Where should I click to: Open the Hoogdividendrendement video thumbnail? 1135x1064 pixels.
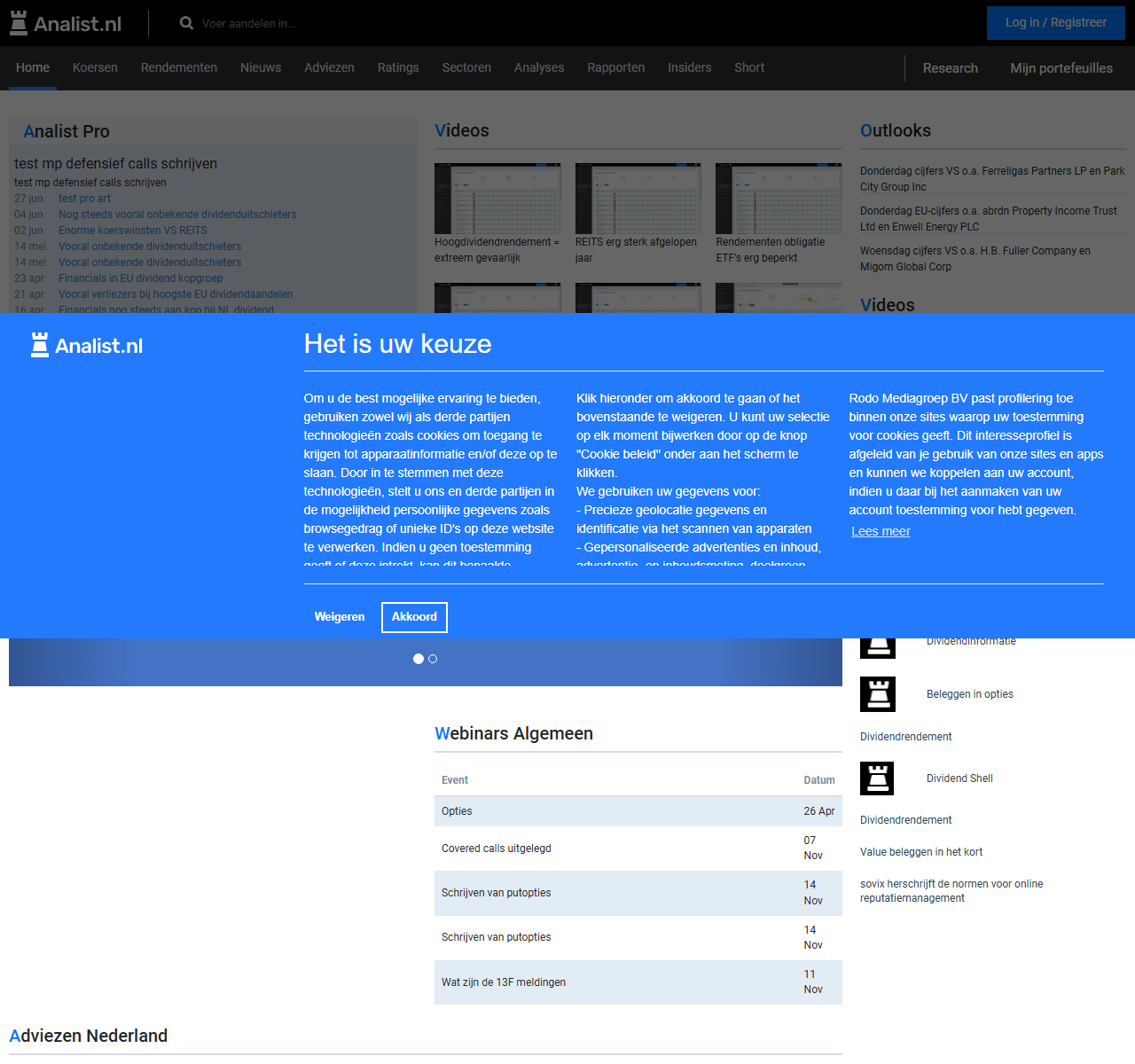(497, 199)
